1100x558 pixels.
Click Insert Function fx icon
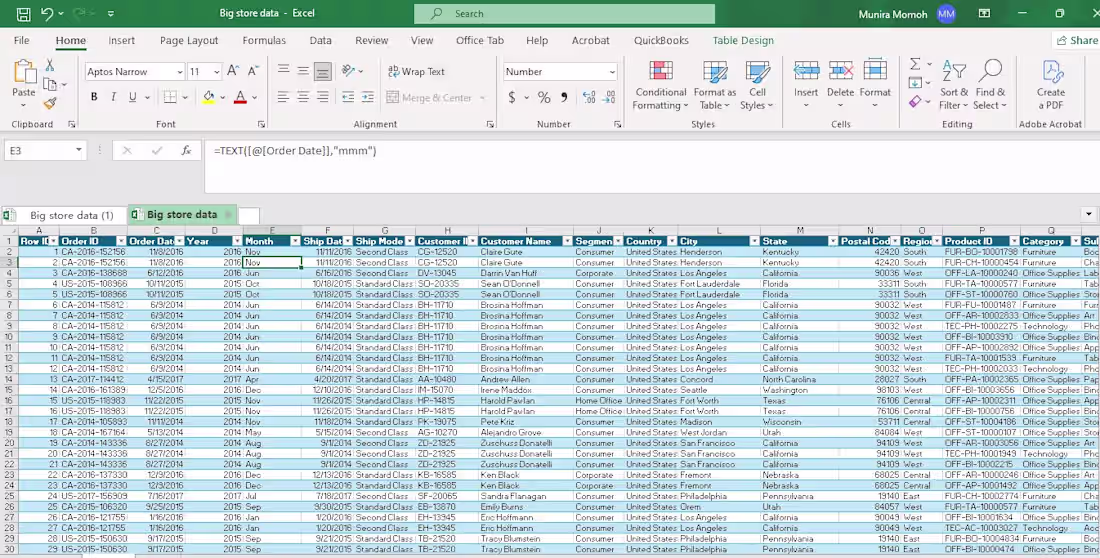[x=186, y=150]
